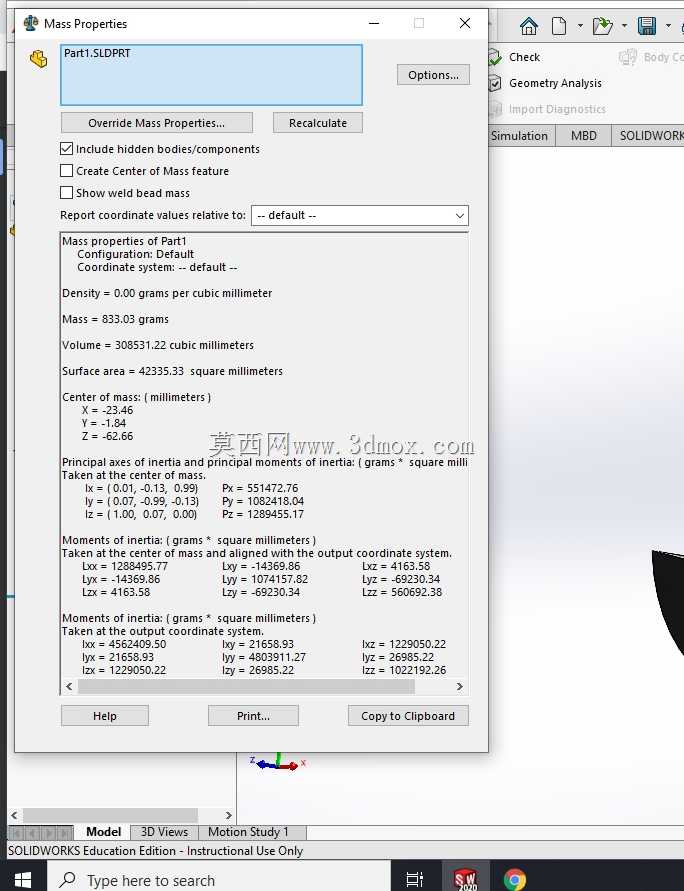Image resolution: width=684 pixels, height=891 pixels.
Task: Copy results to Clipboard
Action: coord(408,716)
